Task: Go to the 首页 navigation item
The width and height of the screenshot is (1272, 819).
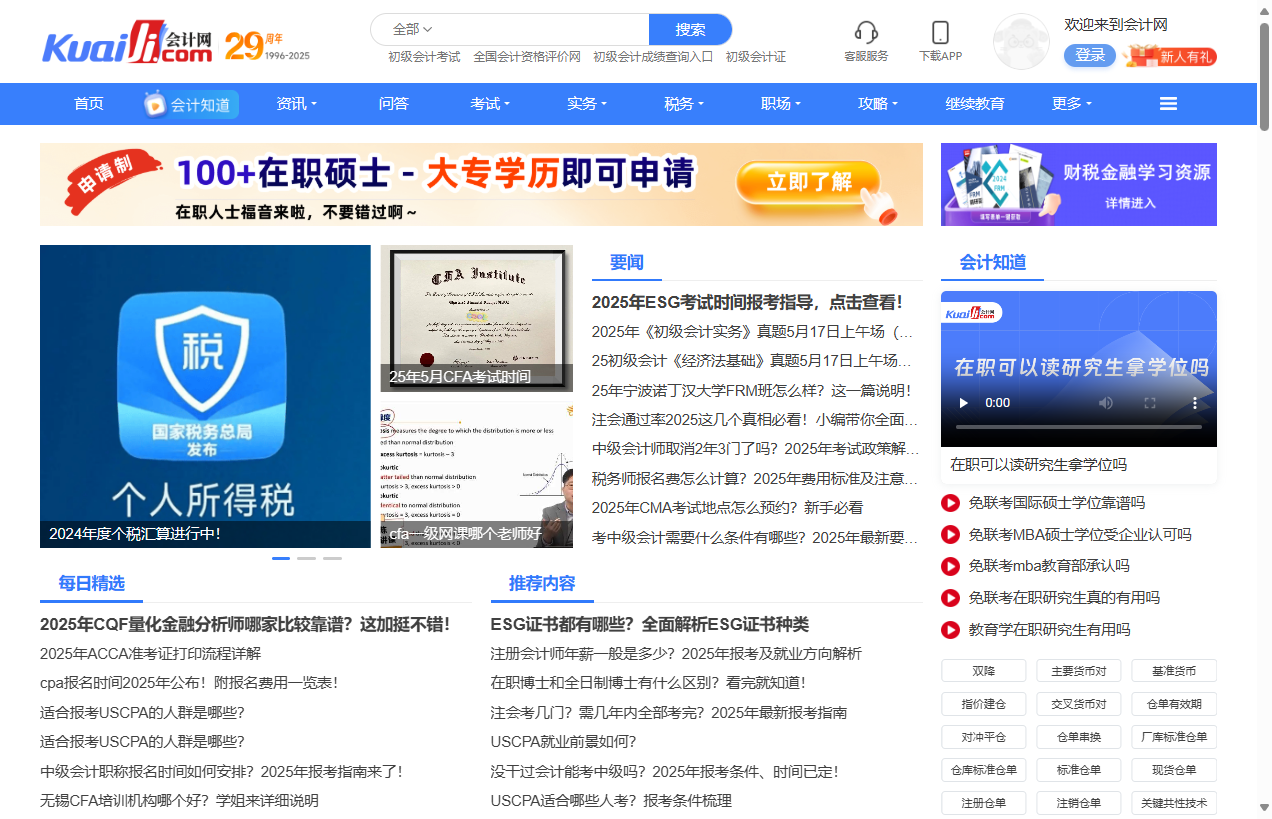Action: coord(89,104)
